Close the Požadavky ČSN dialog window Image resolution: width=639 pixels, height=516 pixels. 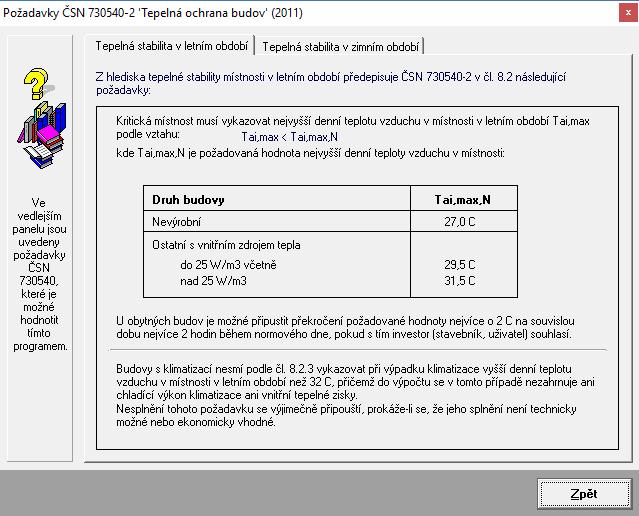(628, 13)
